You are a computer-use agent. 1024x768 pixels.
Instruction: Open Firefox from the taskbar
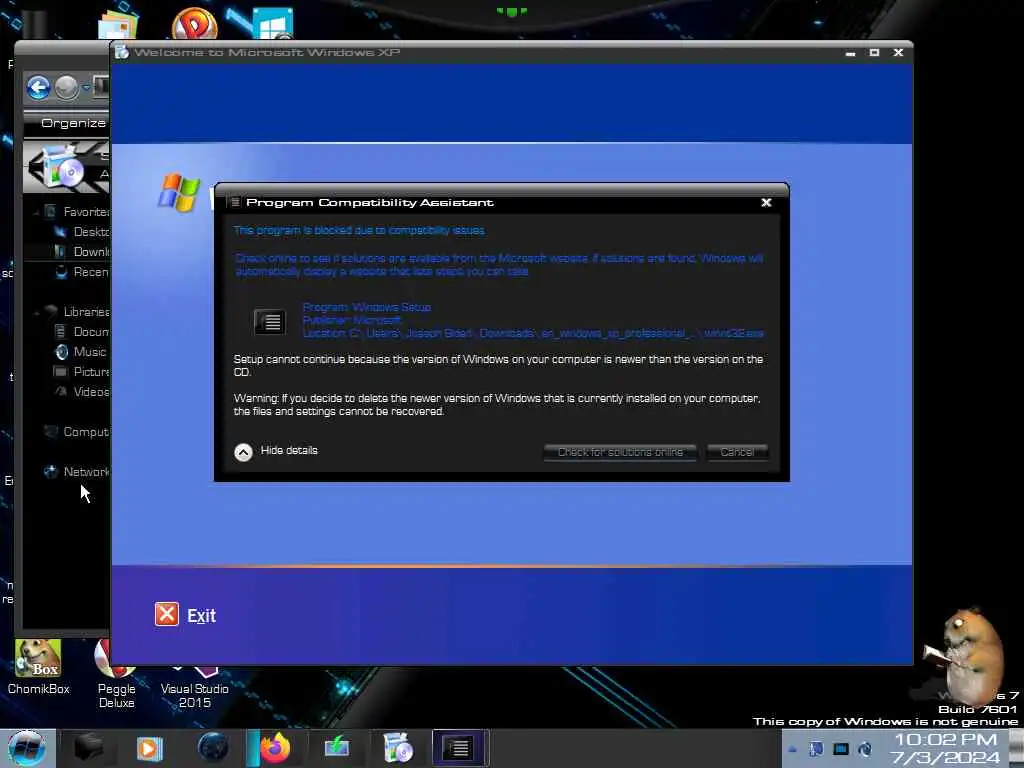275,748
